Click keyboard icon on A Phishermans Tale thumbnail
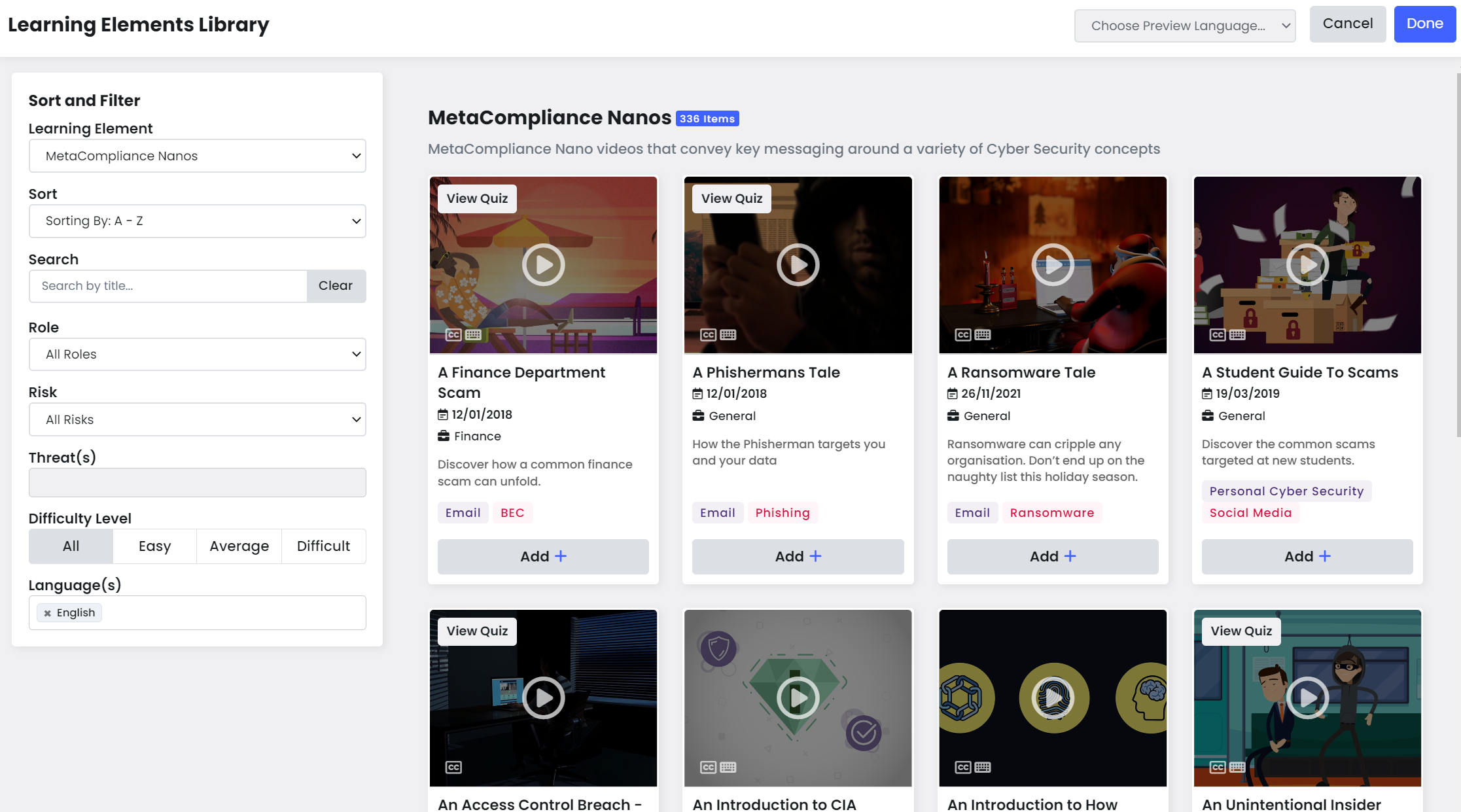The width and height of the screenshot is (1461, 812). coord(728,335)
